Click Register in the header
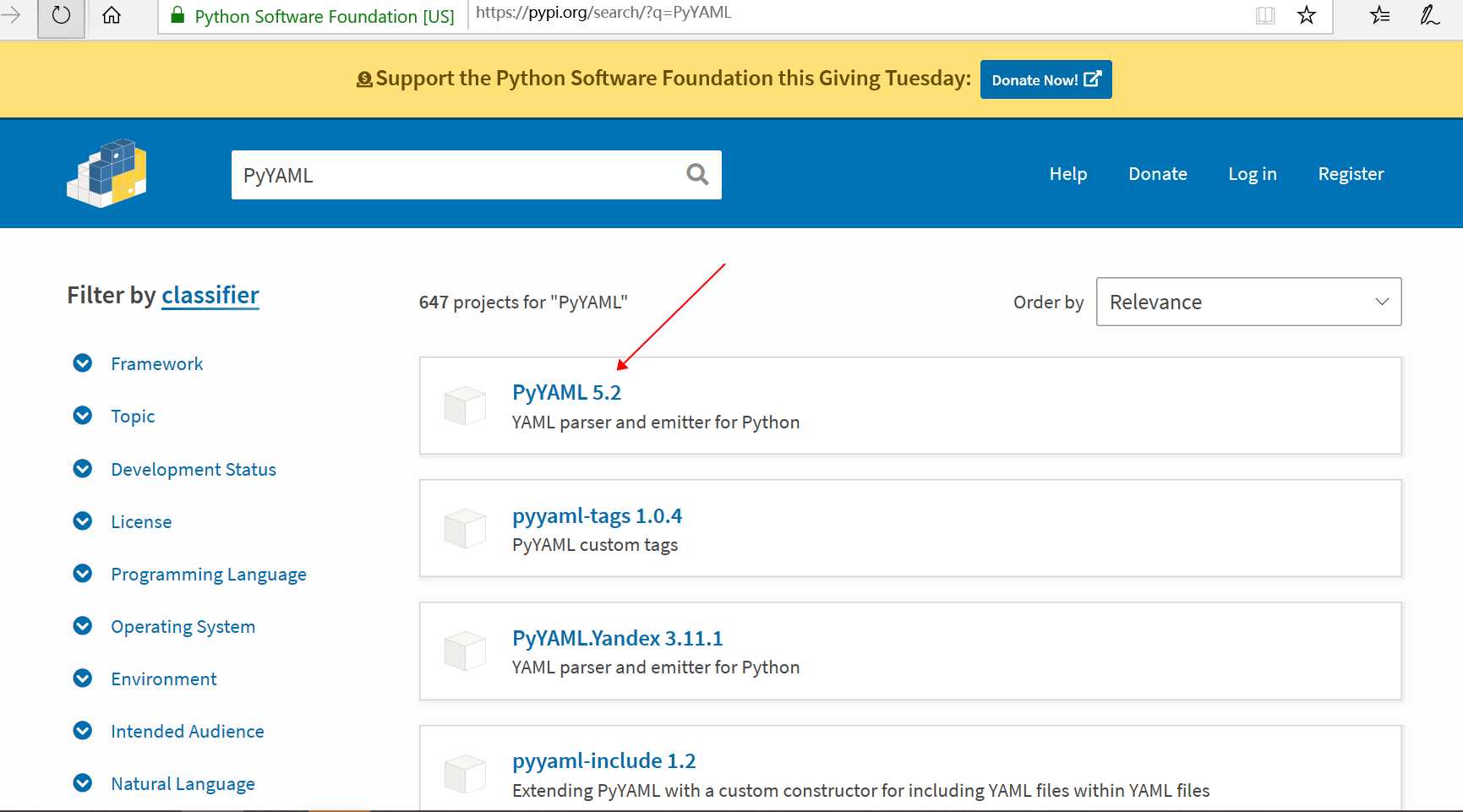The height and width of the screenshot is (812, 1463). pos(1351,174)
